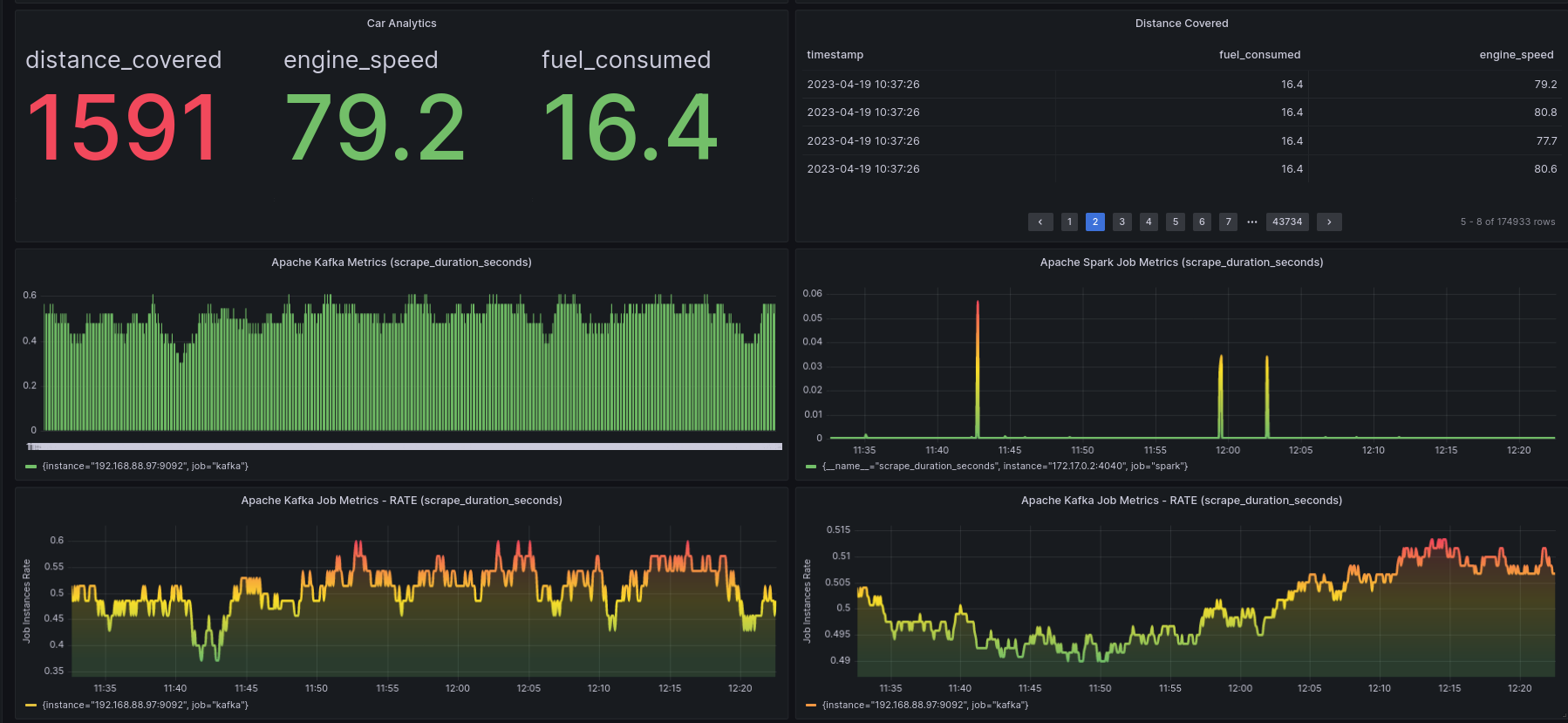This screenshot has width=1568, height=723.
Task: Jump to table page 5
Action: pyautogui.click(x=1176, y=222)
